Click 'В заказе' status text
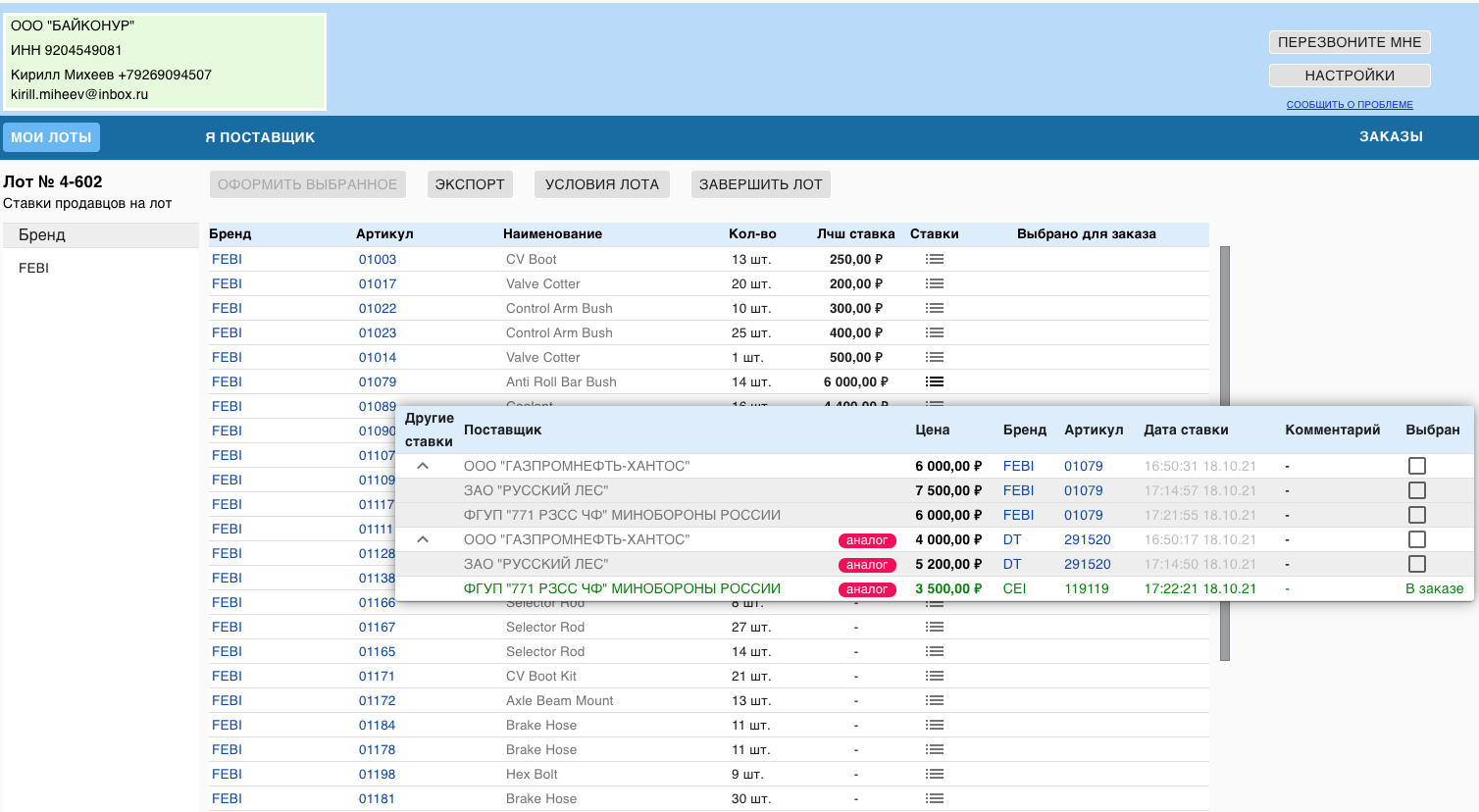 pos(1434,588)
